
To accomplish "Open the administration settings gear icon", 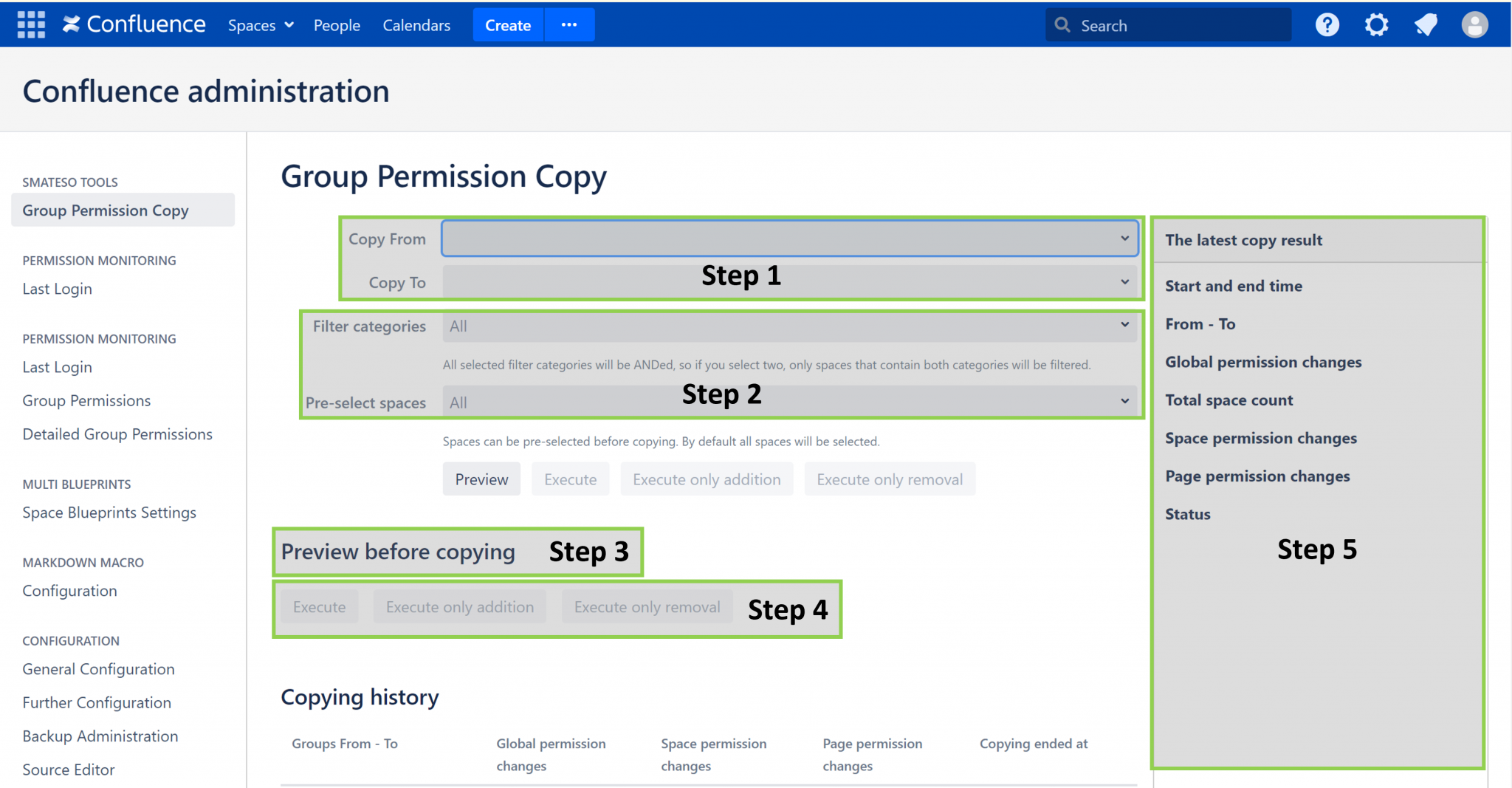I will click(x=1376, y=24).
